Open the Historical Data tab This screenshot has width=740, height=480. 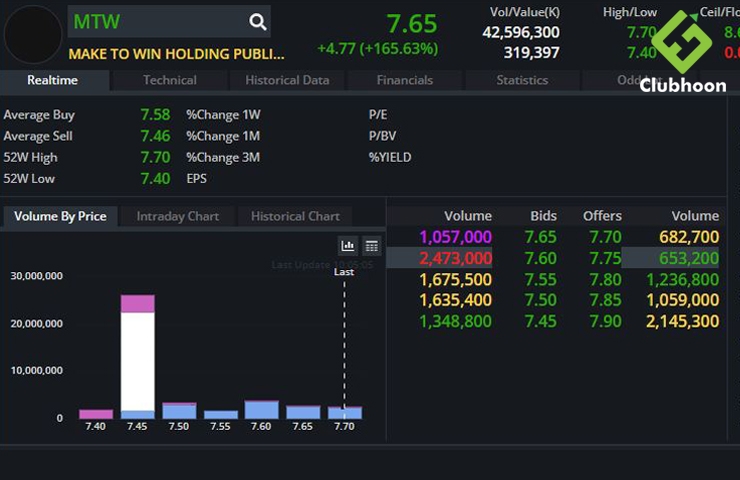(x=287, y=80)
